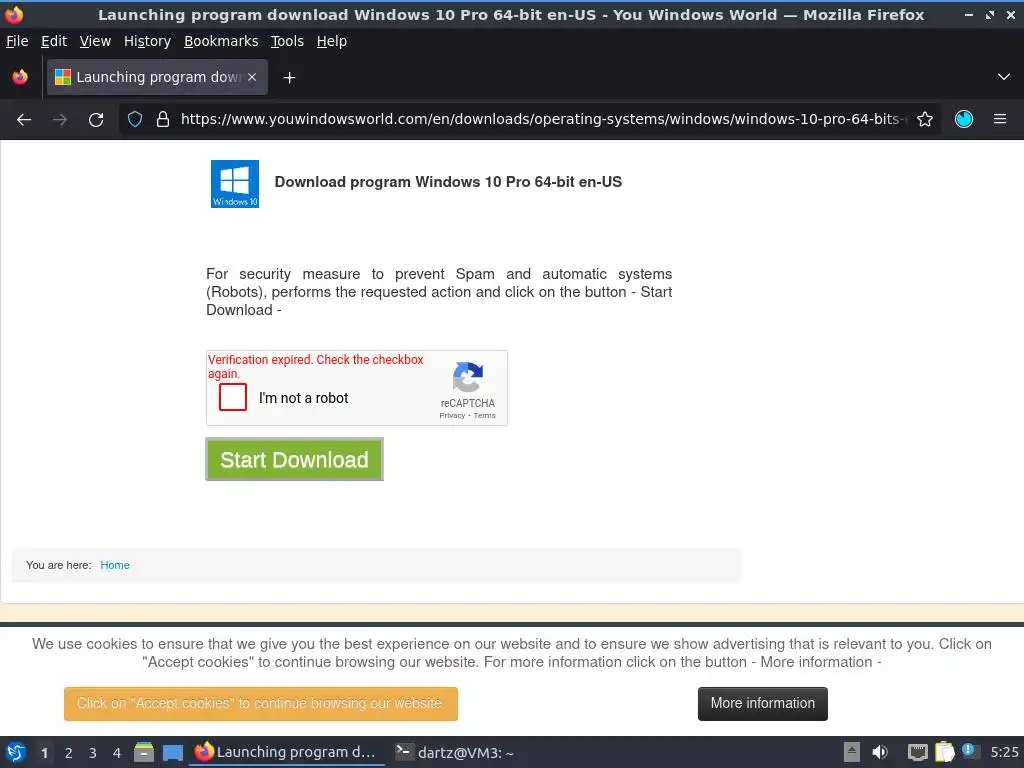Switch to workspace 2
The height and width of the screenshot is (768, 1024).
(x=69, y=753)
